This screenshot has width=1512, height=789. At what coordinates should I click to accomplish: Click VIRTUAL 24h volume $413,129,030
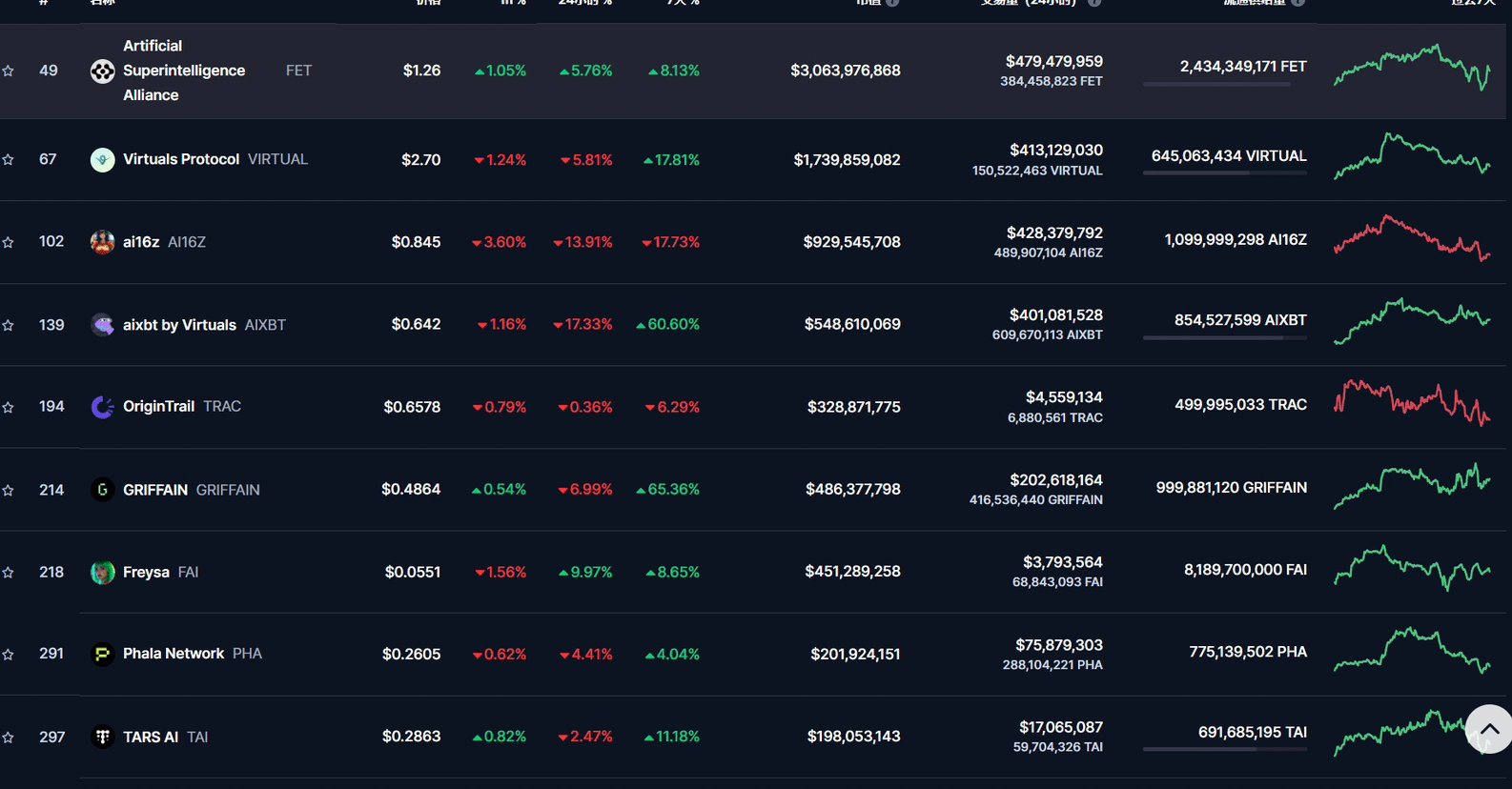[1056, 150]
